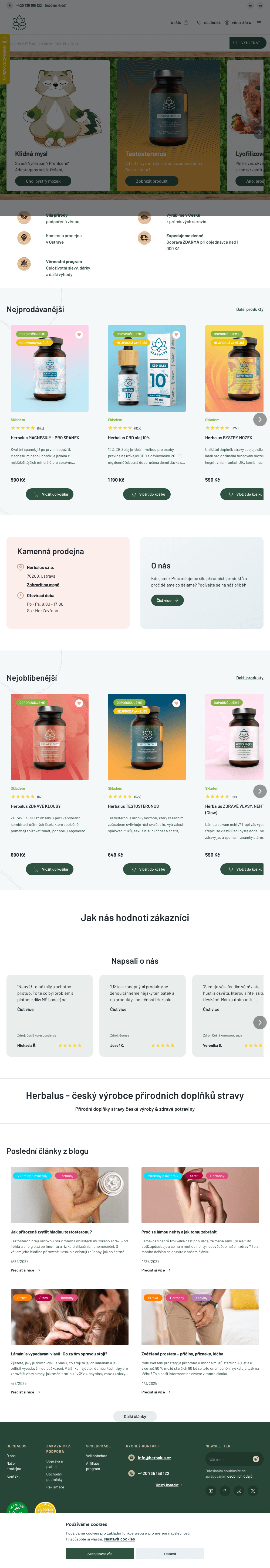
Task: Toggle favorite heart on Herbalus ZDRAVÉ KLOUBY
Action: tap(79, 703)
